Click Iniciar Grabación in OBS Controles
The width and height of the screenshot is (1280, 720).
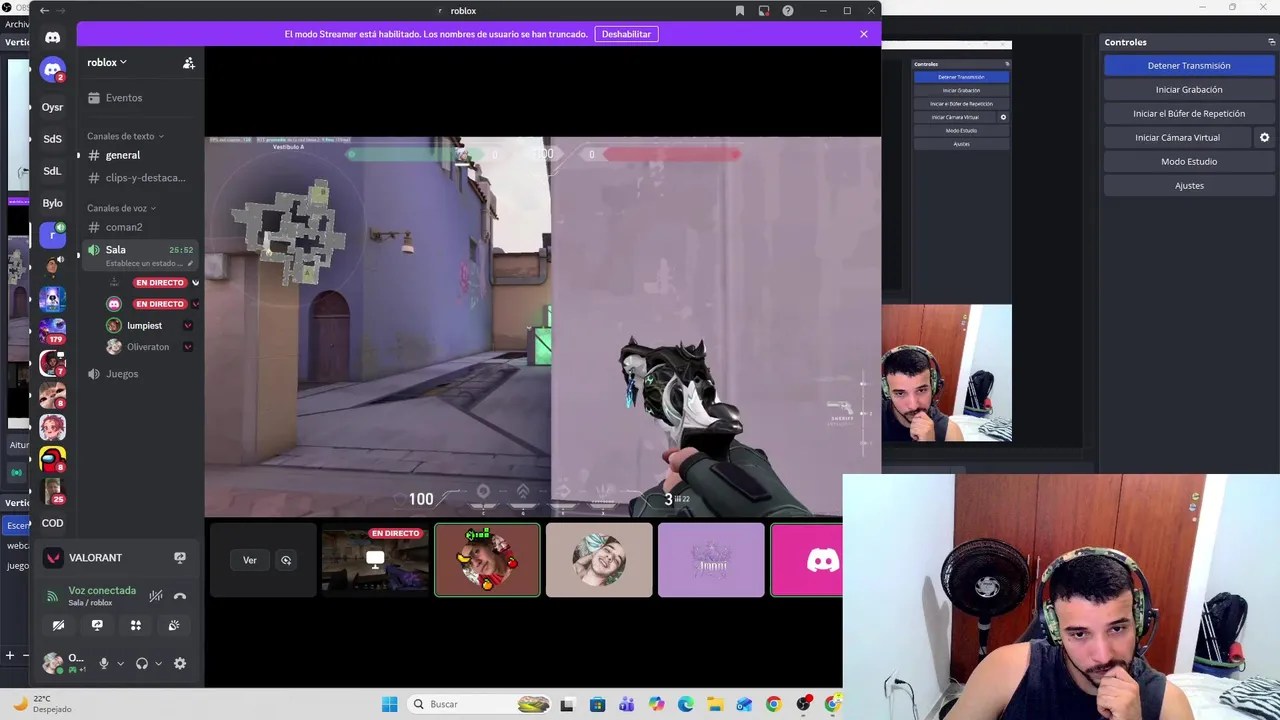click(1189, 89)
